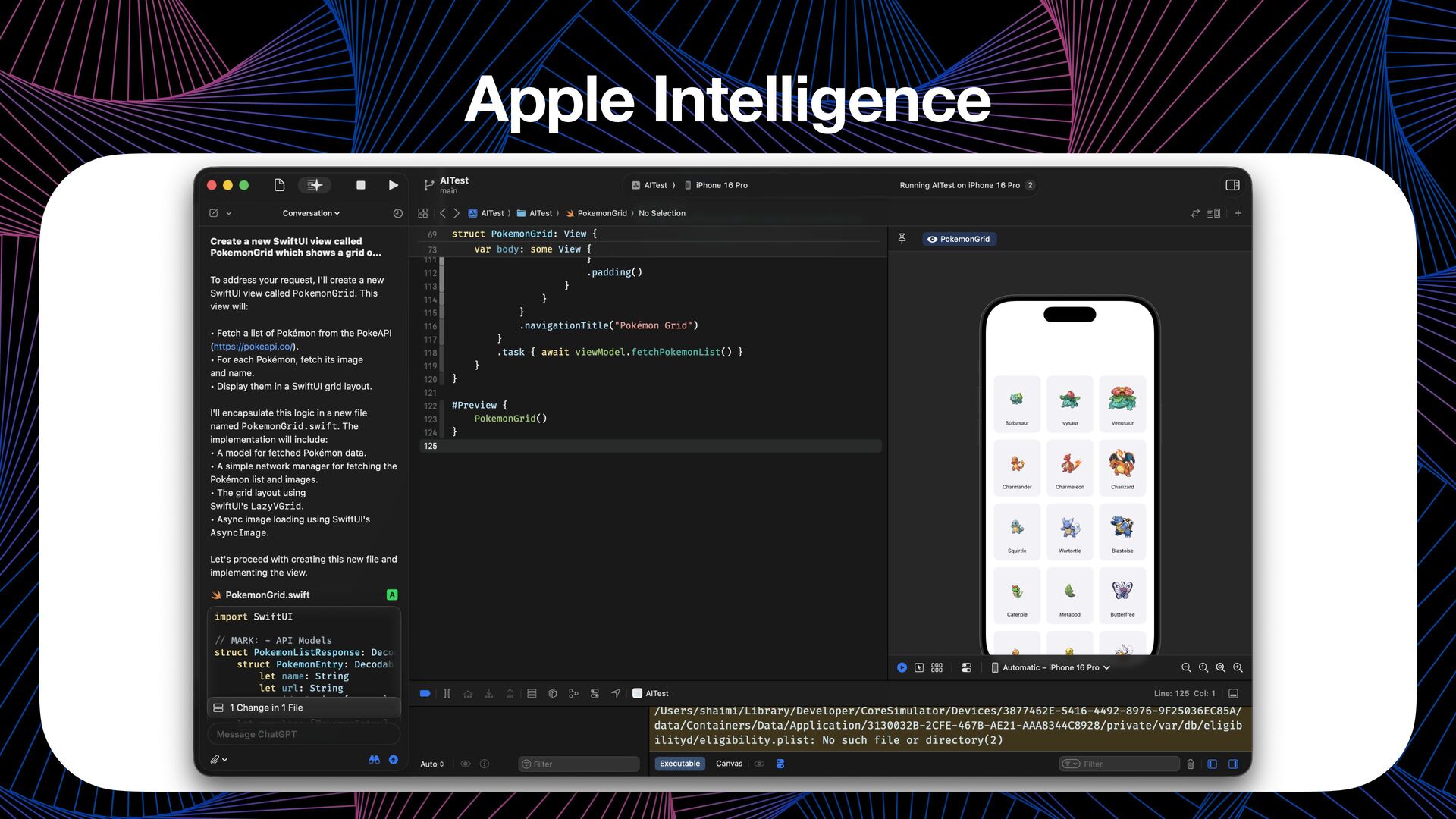This screenshot has height=819, width=1456.
Task: Open the Environment Overrides icon
Action: click(595, 693)
